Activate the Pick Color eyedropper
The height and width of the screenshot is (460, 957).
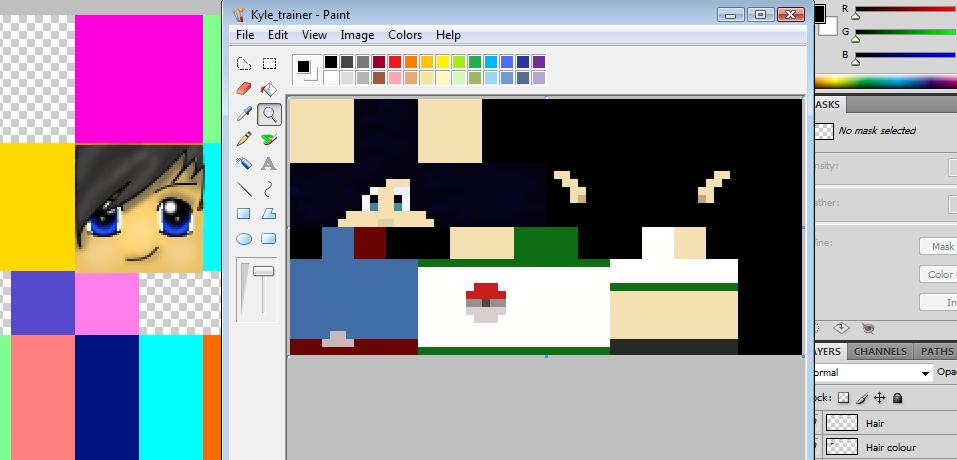click(244, 114)
